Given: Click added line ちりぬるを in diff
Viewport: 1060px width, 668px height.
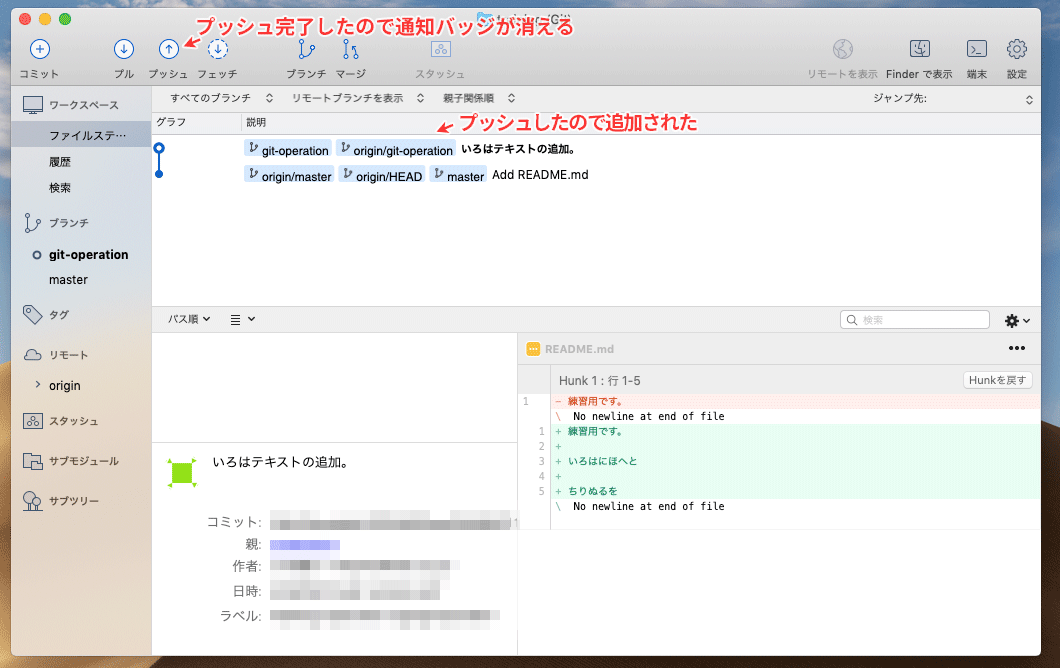Looking at the screenshot, I should pos(592,491).
